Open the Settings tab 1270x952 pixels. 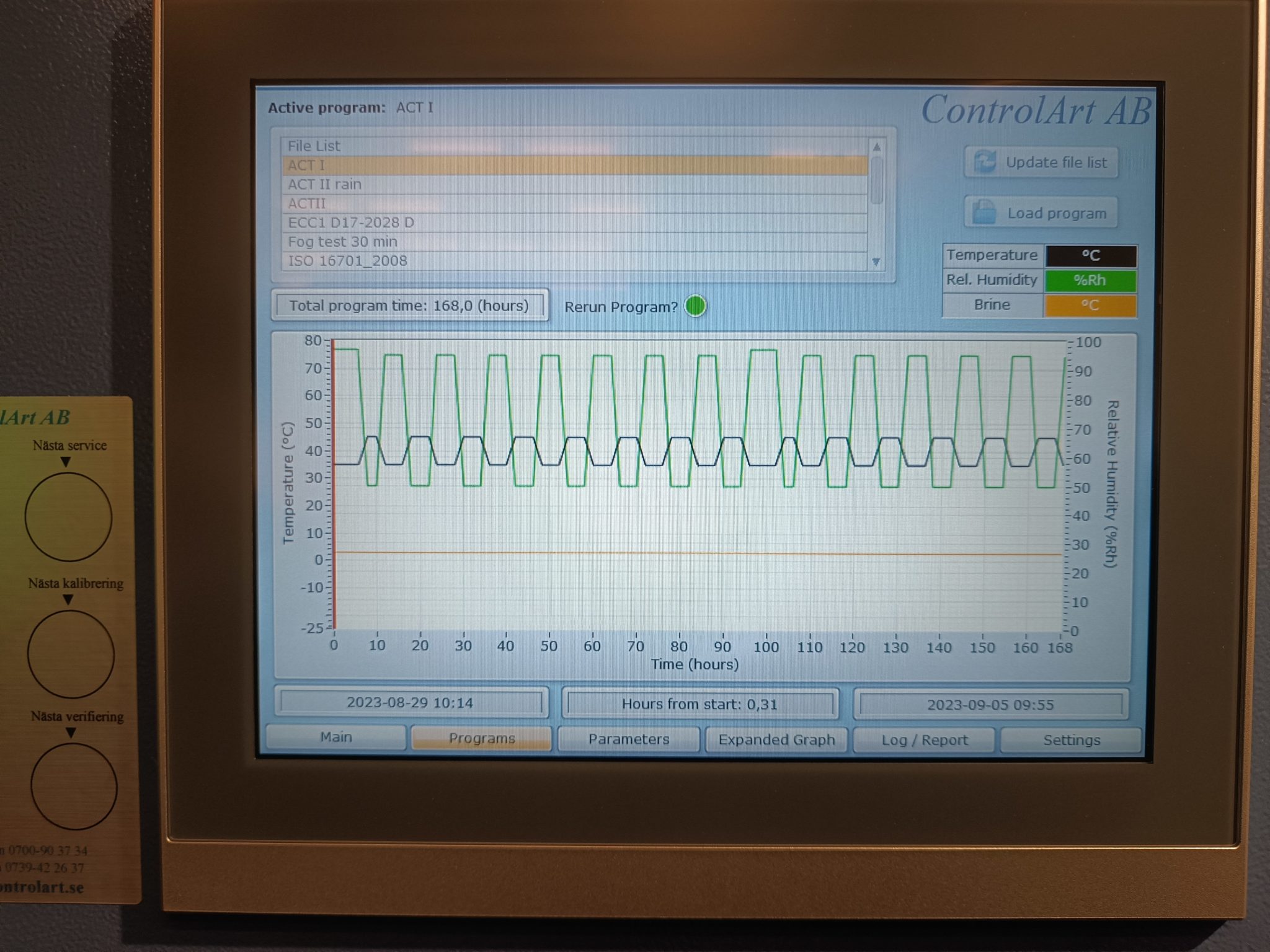pyautogui.click(x=1071, y=740)
